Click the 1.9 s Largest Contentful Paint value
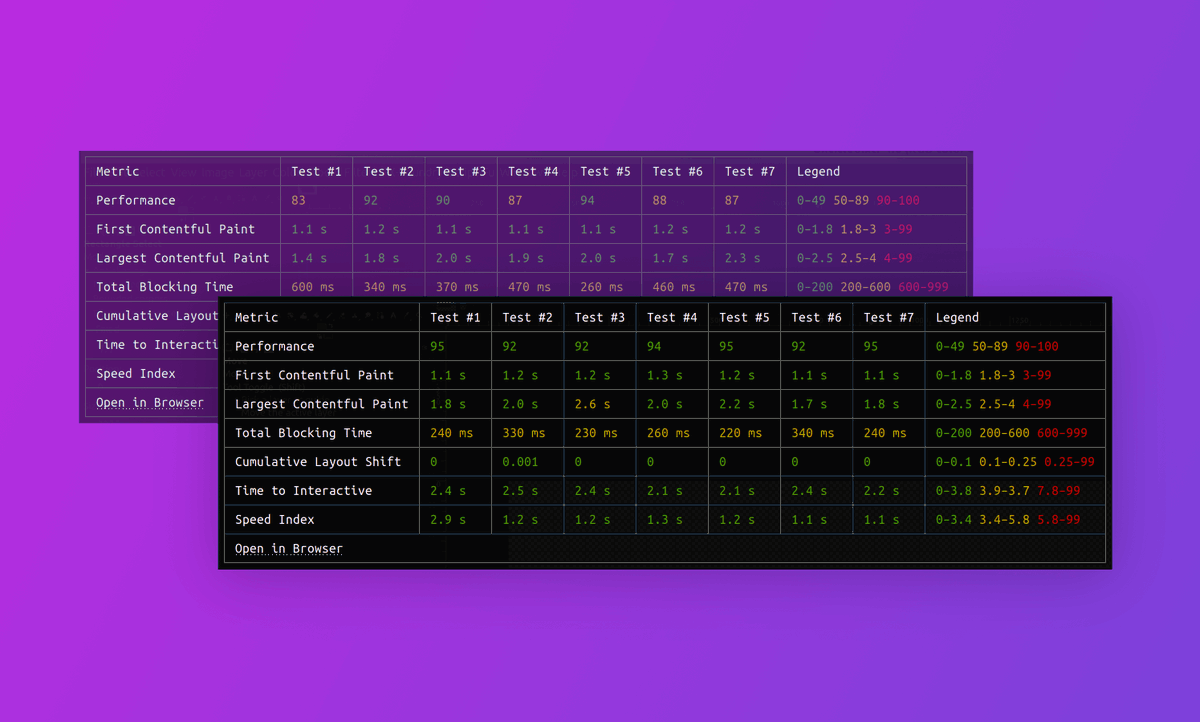This screenshot has height=722, width=1200. [526, 258]
